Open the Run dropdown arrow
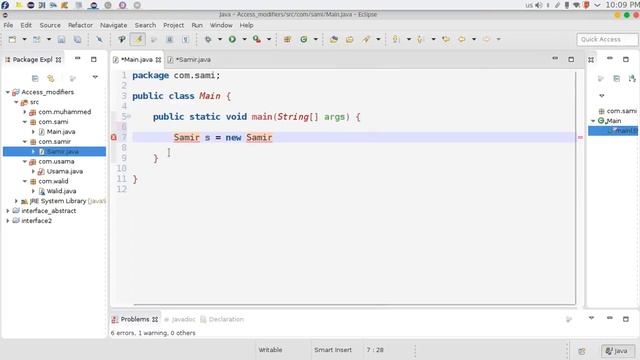Screen dimensions: 640x360 (244, 40)
